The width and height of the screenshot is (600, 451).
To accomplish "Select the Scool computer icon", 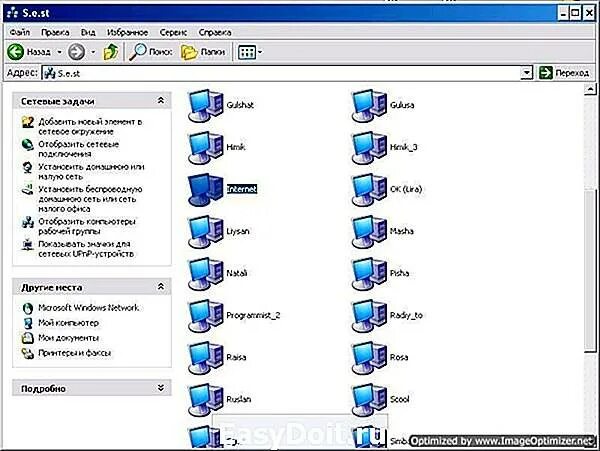I will pos(369,400).
